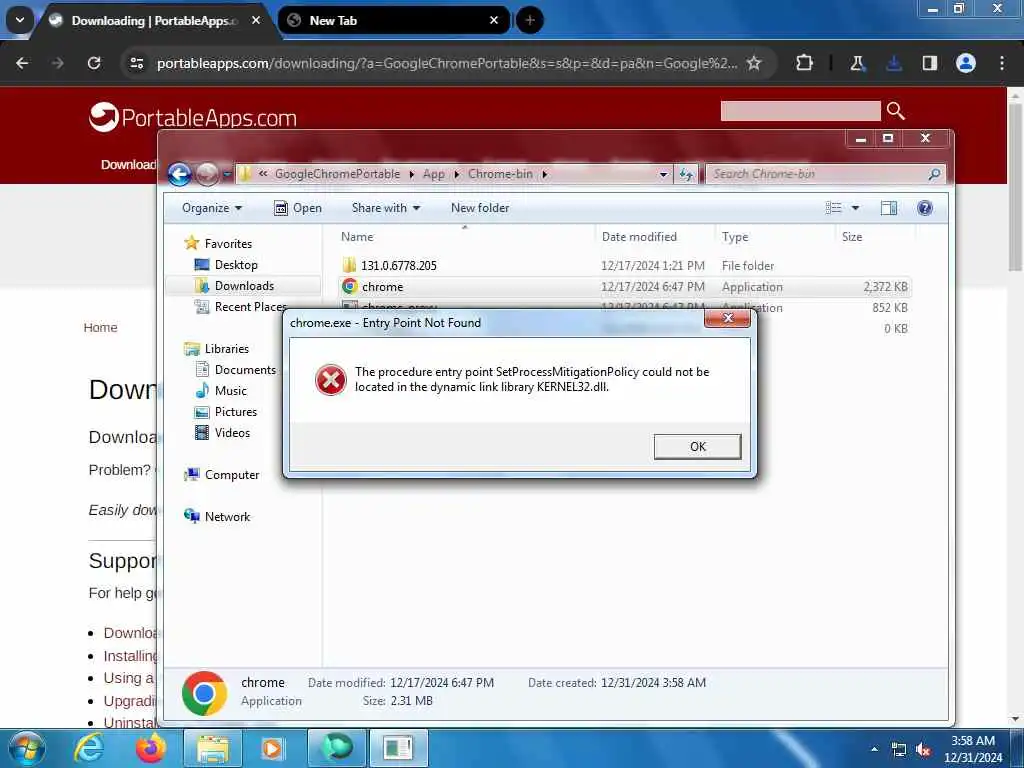Change the view icon in Explorer

coord(833,208)
